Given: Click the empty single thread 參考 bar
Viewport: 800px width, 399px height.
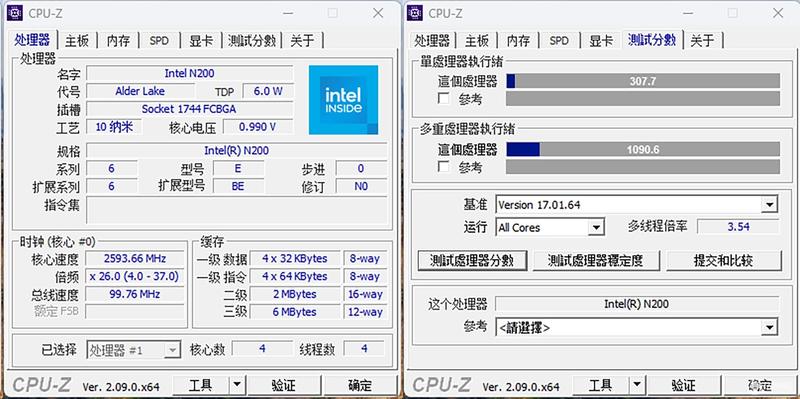Looking at the screenshot, I should [643, 98].
